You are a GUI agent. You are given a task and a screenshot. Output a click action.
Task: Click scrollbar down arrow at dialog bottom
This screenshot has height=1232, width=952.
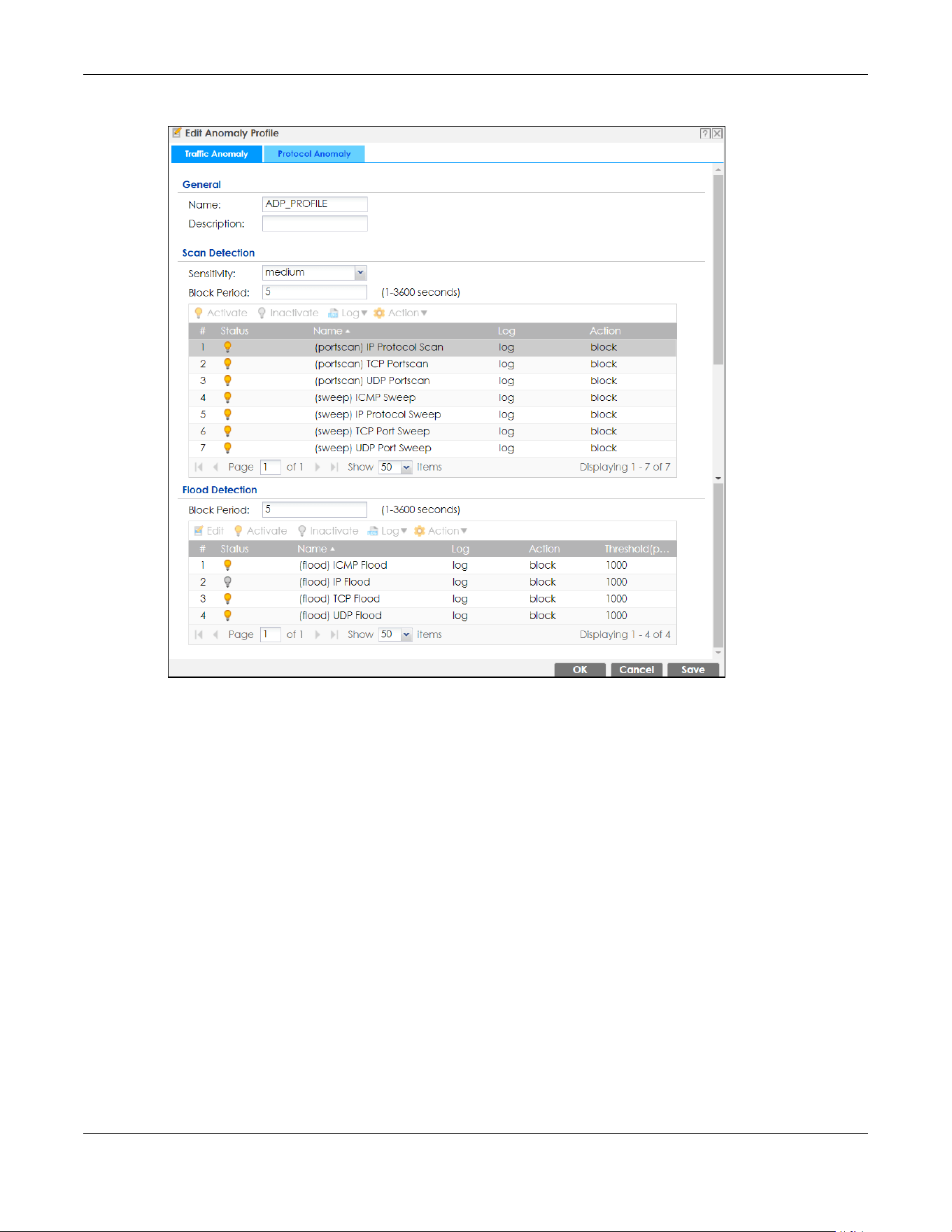(718, 653)
